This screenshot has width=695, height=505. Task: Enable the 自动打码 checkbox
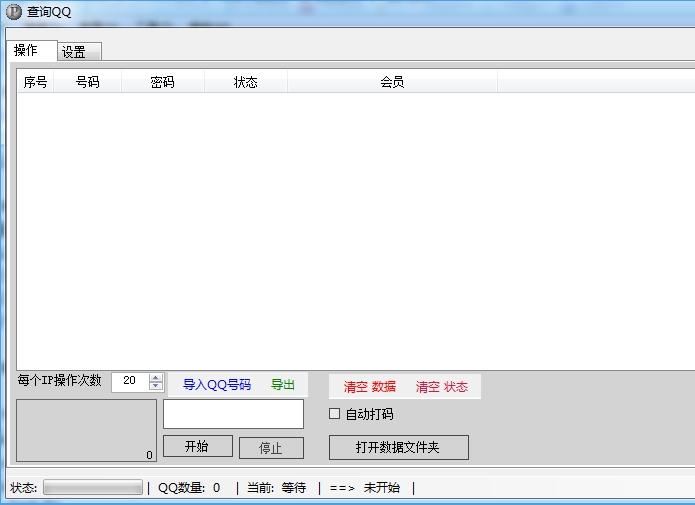[335, 414]
